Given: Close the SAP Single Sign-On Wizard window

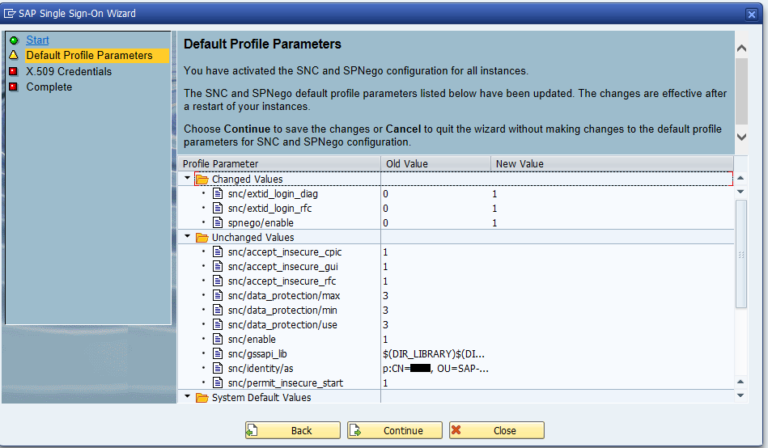Looking at the screenshot, I should coord(751,14).
